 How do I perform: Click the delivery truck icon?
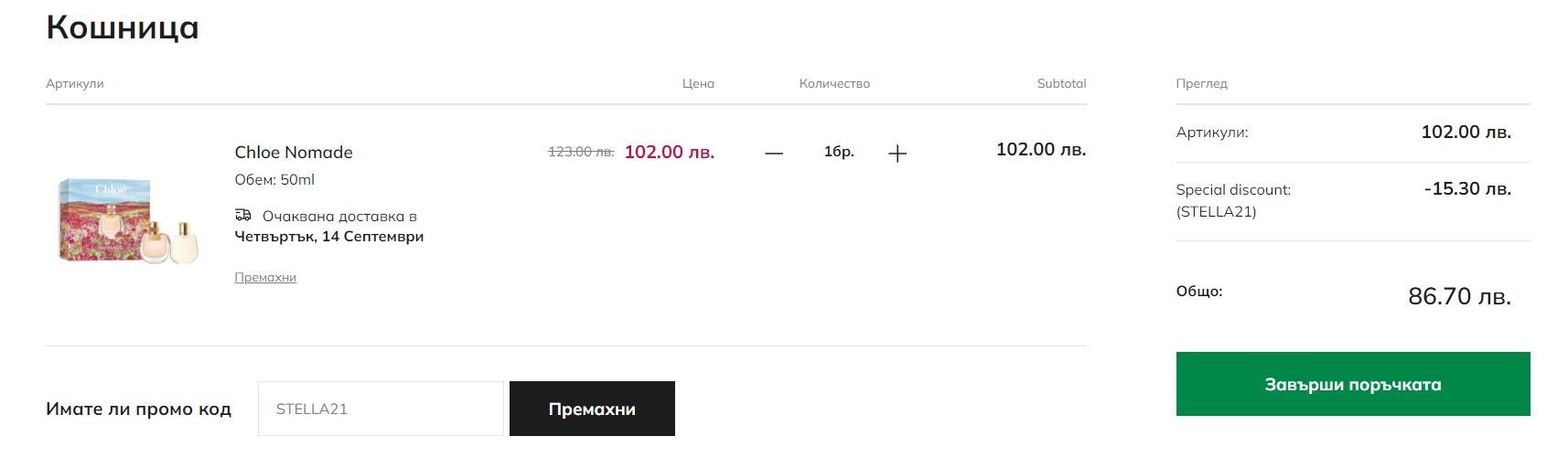(243, 216)
